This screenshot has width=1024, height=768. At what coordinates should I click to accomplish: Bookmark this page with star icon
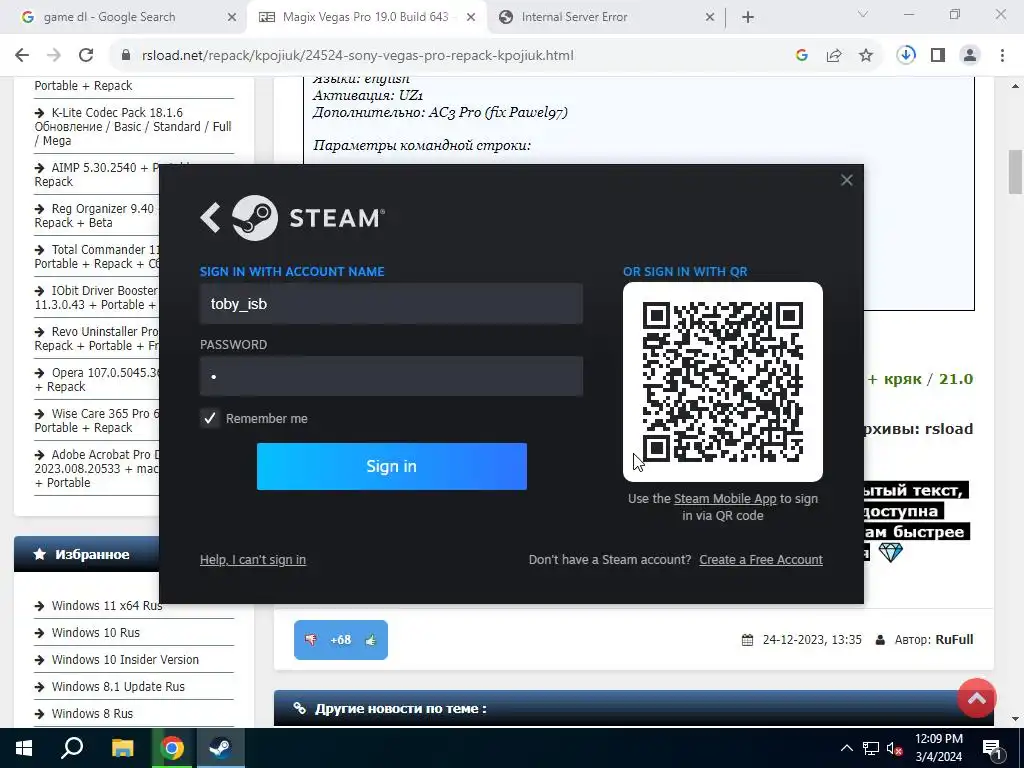(866, 56)
